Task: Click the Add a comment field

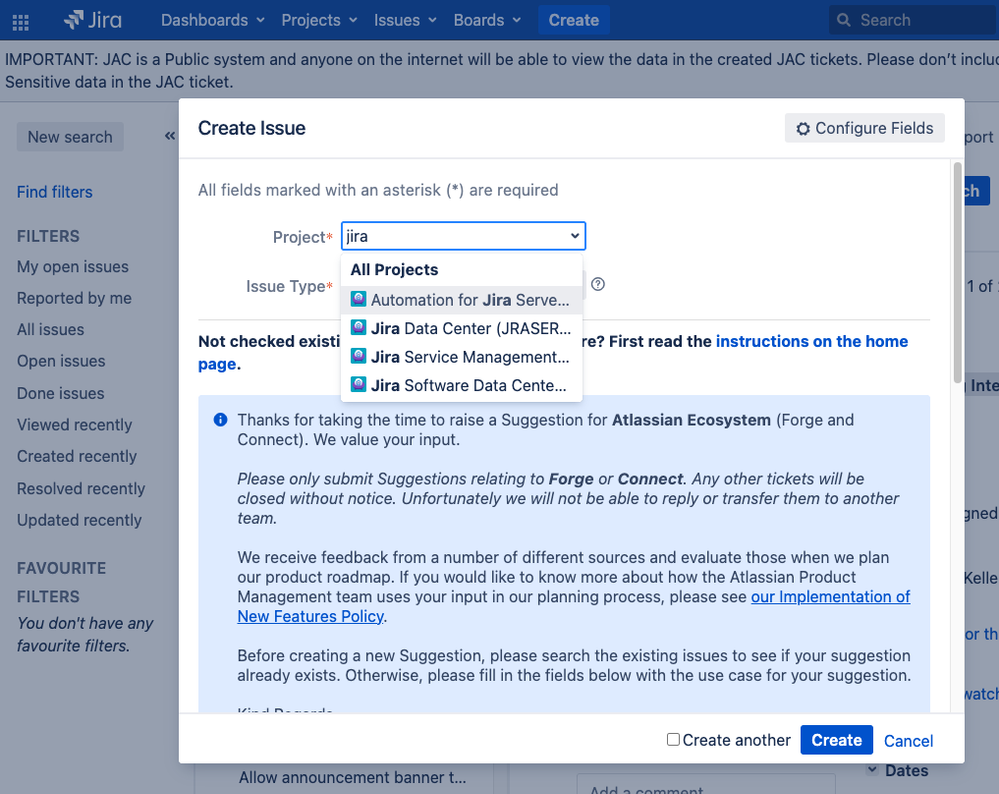Action: (706, 785)
